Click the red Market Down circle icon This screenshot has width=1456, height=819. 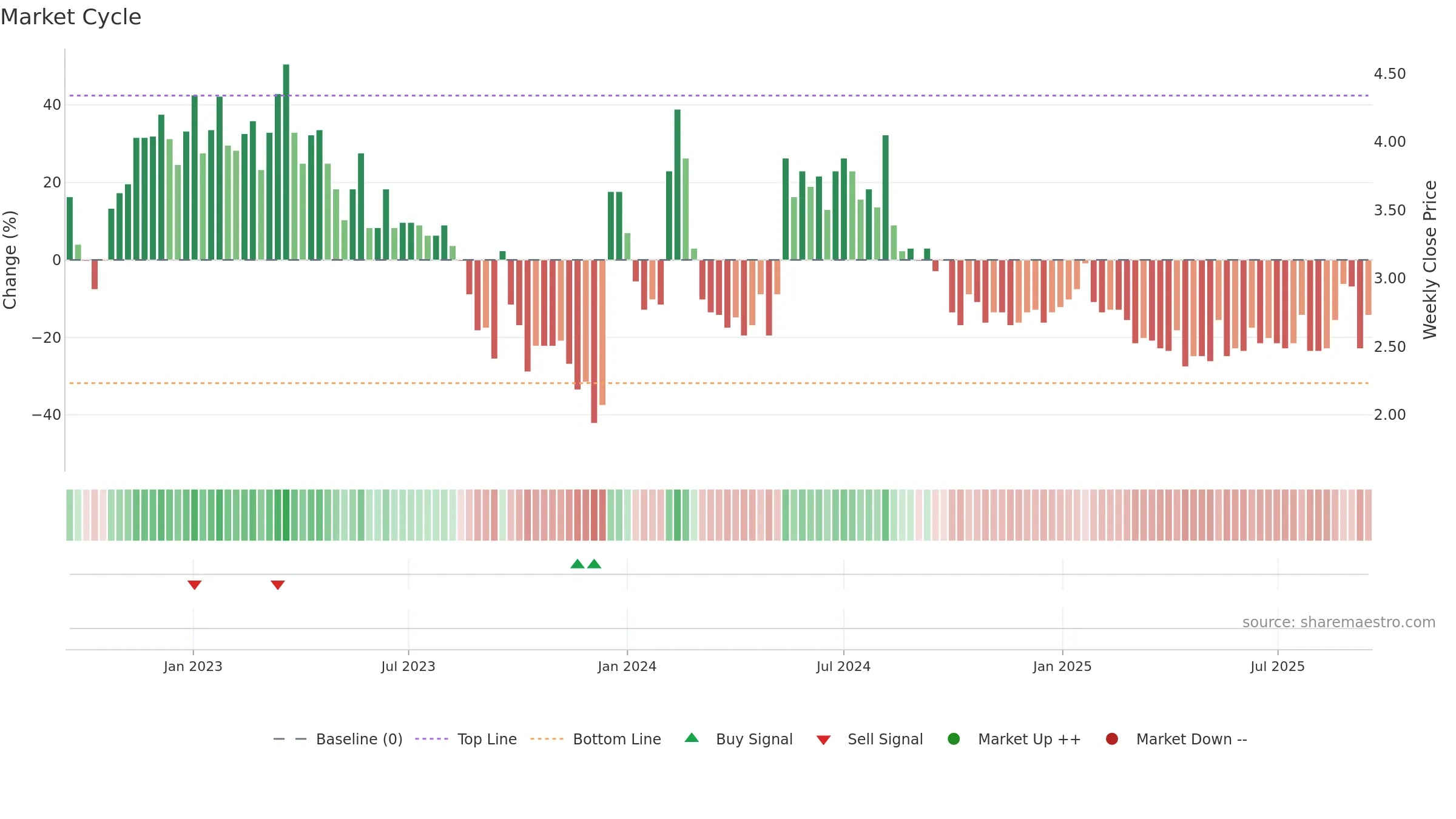1112,739
